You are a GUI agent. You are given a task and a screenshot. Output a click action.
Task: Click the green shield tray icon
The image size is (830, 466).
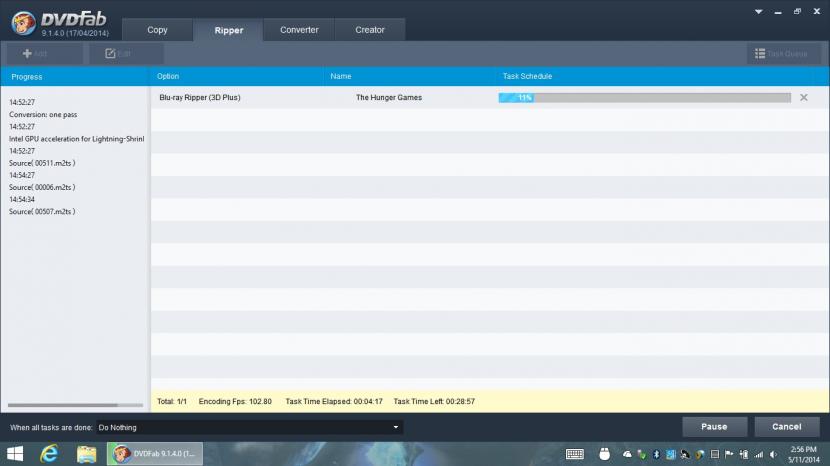(642, 454)
